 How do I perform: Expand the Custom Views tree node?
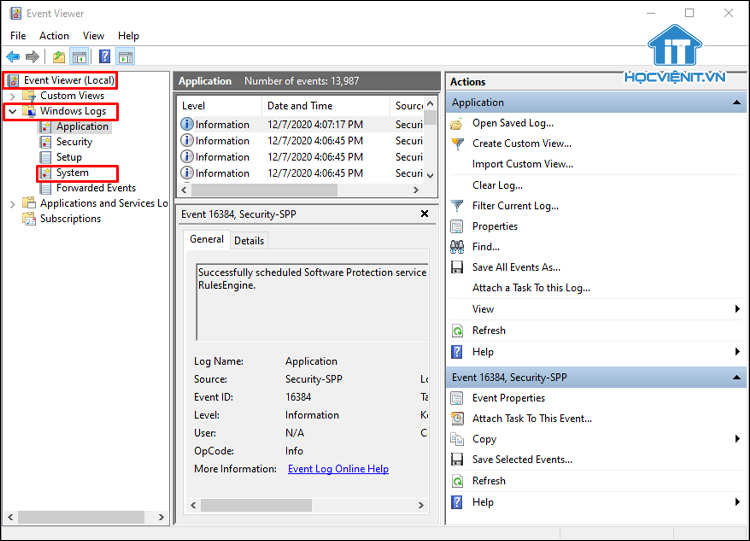tap(13, 96)
